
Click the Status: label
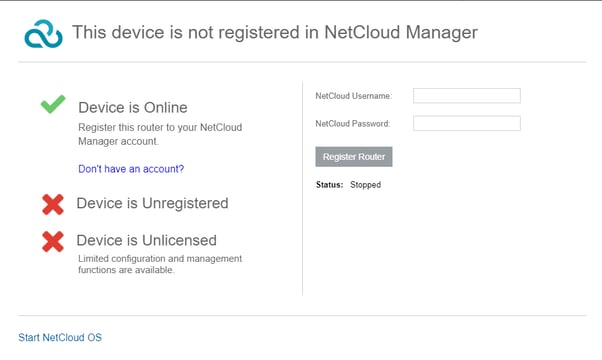coord(329,185)
